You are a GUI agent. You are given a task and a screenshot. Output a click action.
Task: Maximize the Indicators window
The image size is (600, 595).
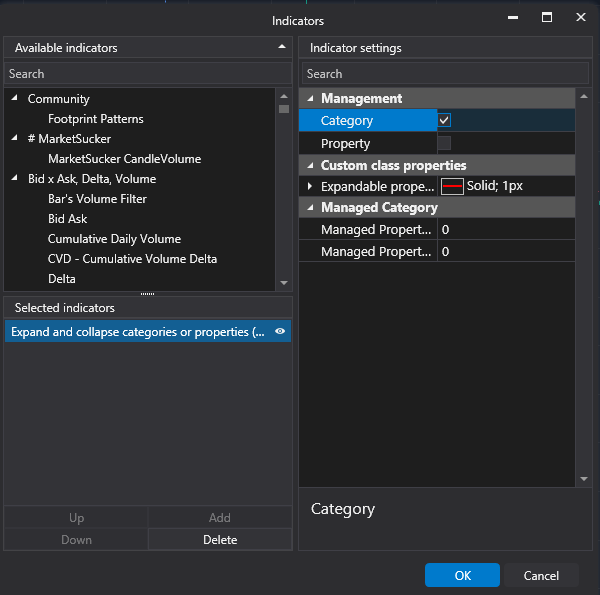547,17
